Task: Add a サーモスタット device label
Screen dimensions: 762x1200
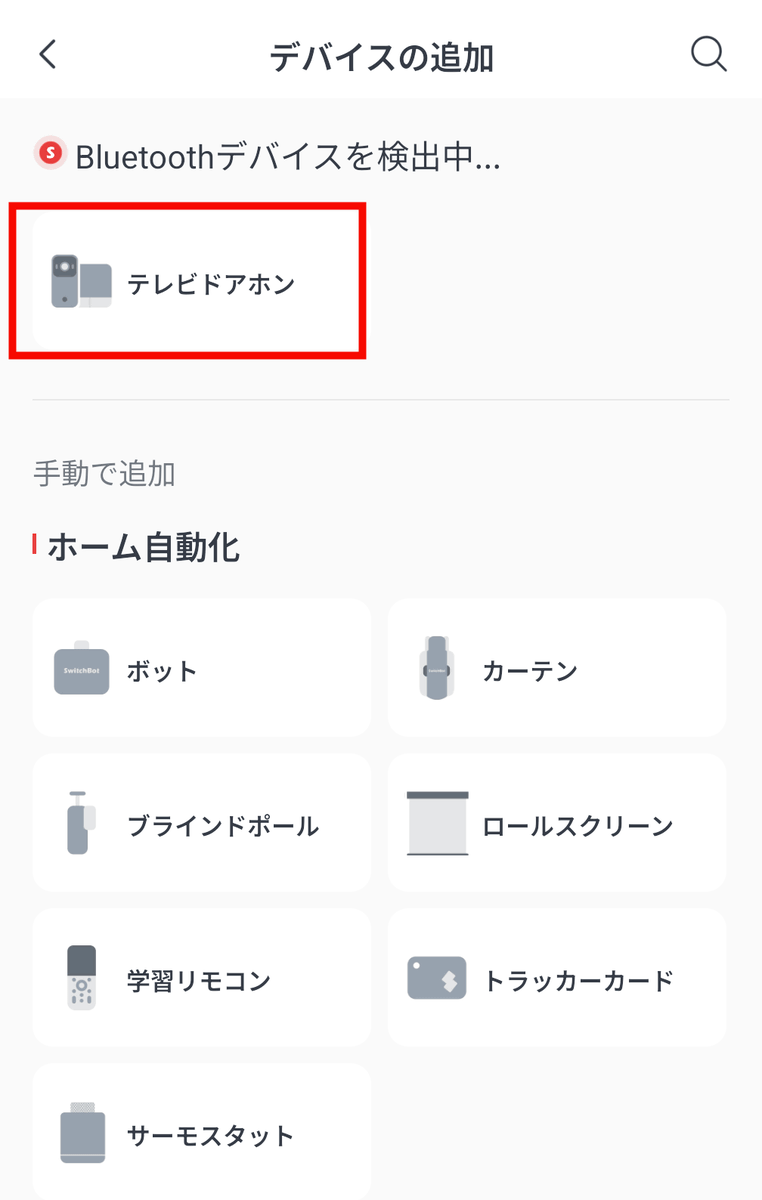Action: (211, 1136)
